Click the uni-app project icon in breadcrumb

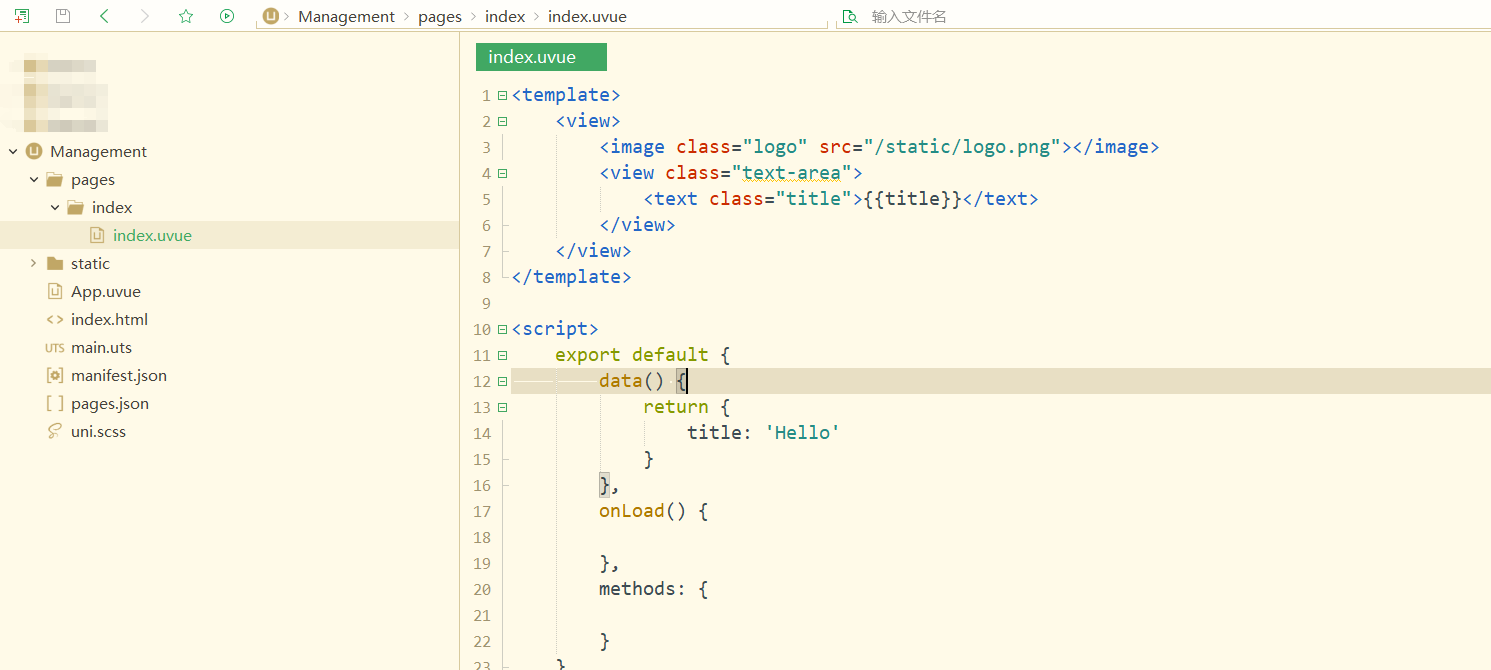pos(269,16)
